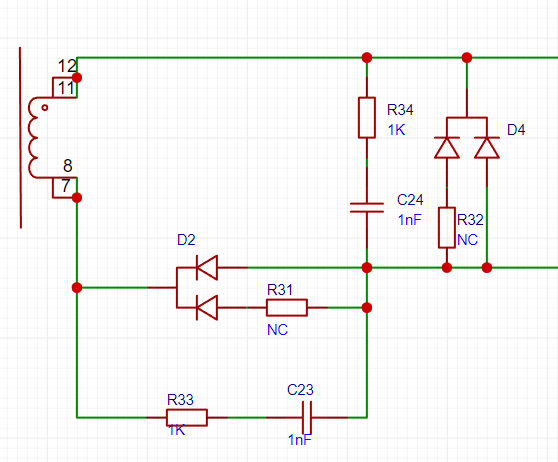Select the transformer winding coil
The width and height of the screenshot is (558, 462).
click(35, 137)
